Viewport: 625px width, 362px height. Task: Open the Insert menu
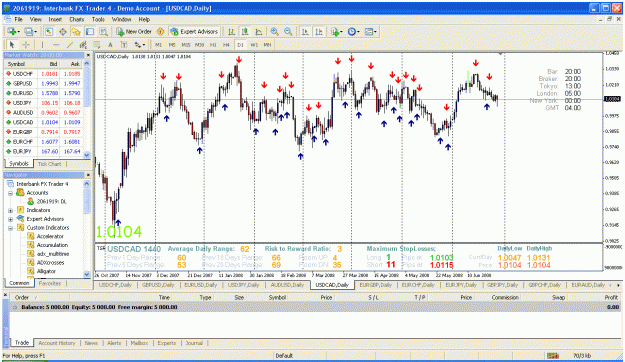tap(55, 19)
